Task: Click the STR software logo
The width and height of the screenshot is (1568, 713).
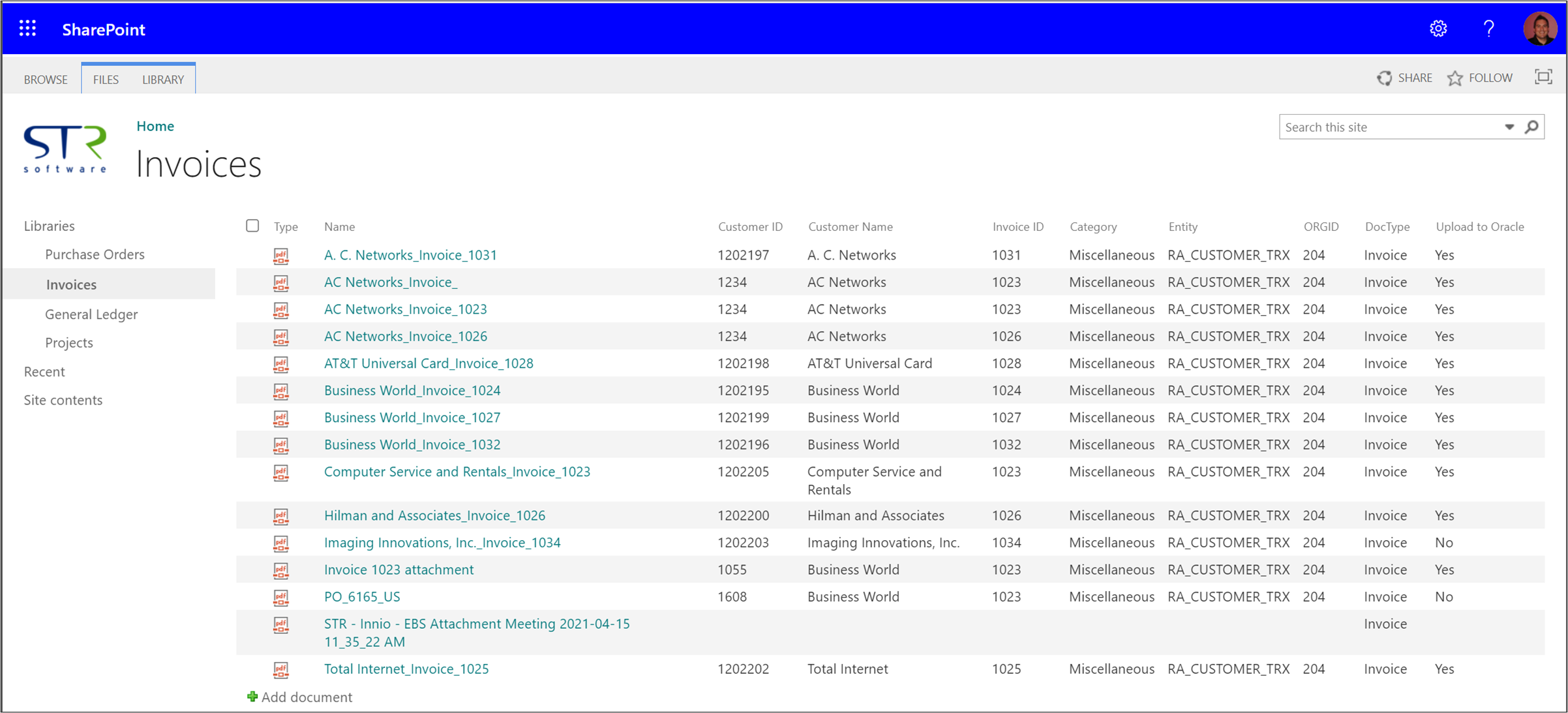Action: point(65,149)
